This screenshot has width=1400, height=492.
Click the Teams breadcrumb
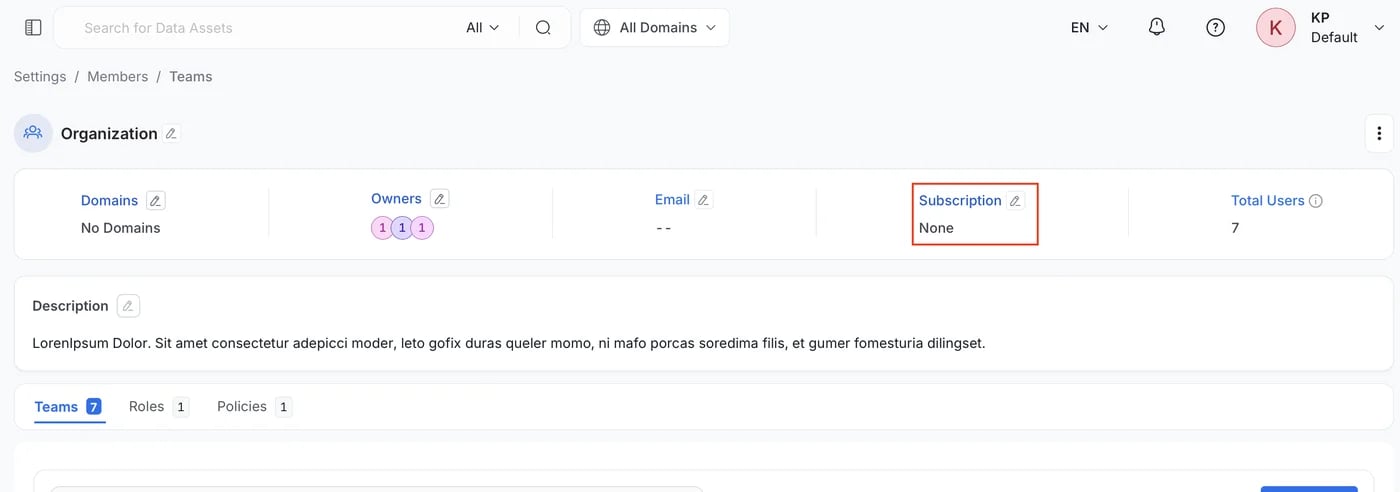coord(190,77)
